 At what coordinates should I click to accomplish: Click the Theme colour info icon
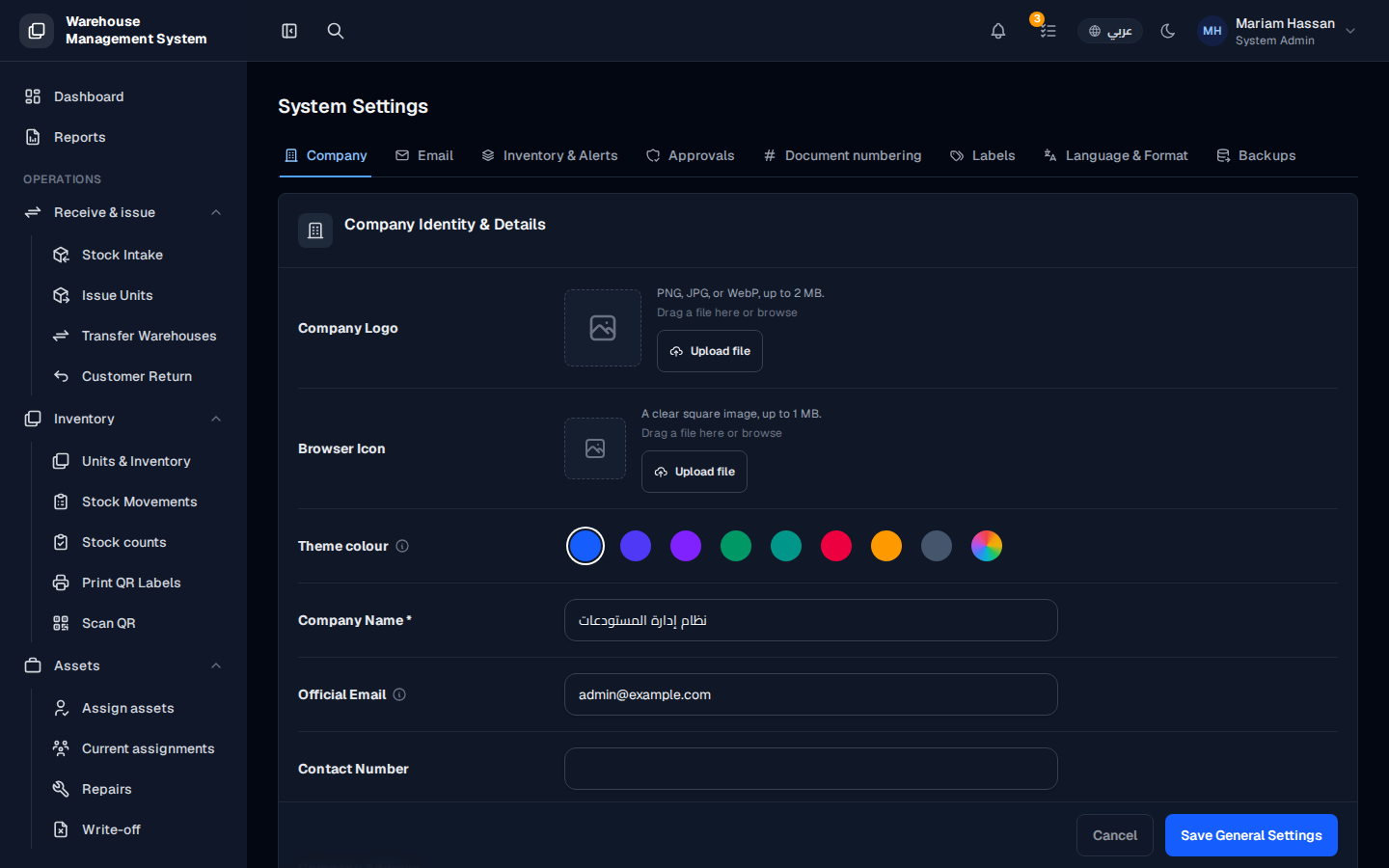click(x=402, y=546)
